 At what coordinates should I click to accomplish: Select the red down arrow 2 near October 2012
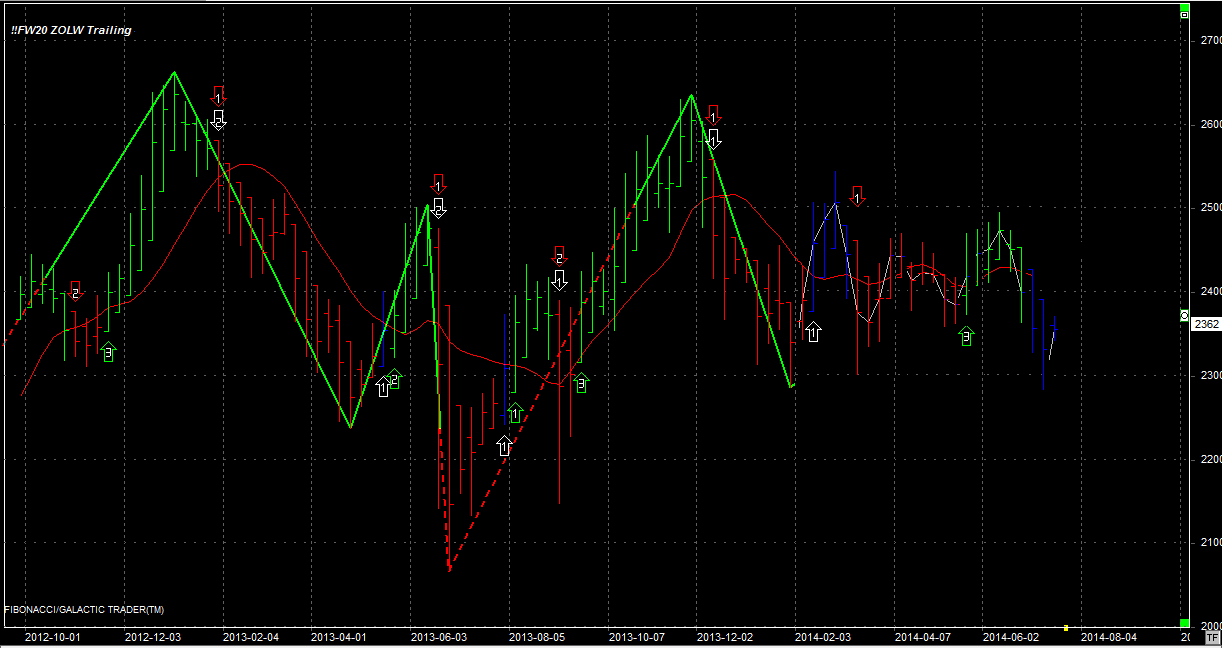click(76, 292)
